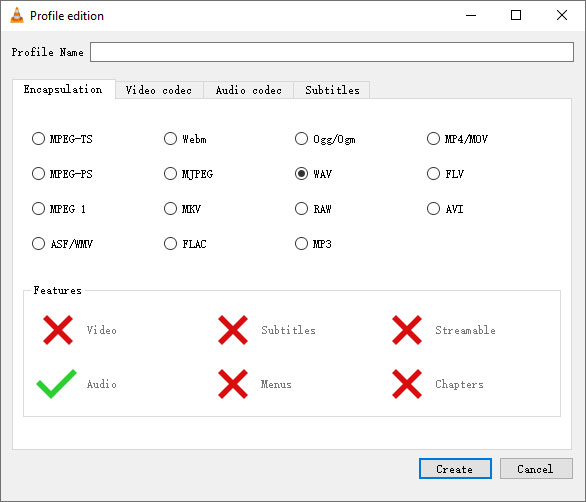Focus the Profile Name text field

click(x=332, y=52)
